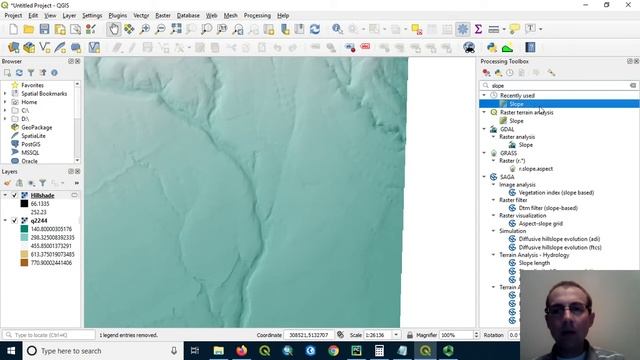The width and height of the screenshot is (640, 360).
Task: Collapse the GDAL provider group
Action: [484, 129]
